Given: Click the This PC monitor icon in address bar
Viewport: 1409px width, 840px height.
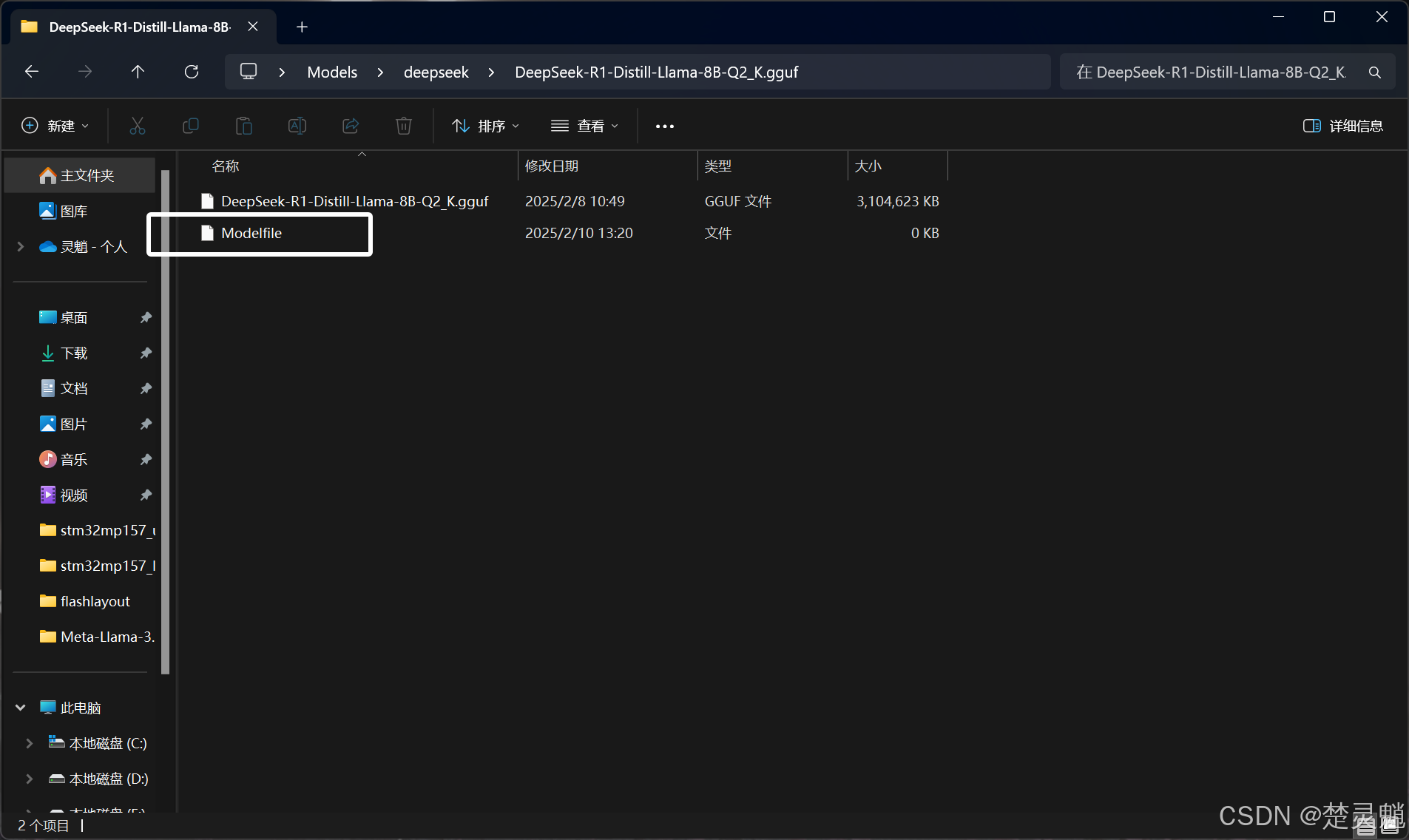Looking at the screenshot, I should [249, 72].
